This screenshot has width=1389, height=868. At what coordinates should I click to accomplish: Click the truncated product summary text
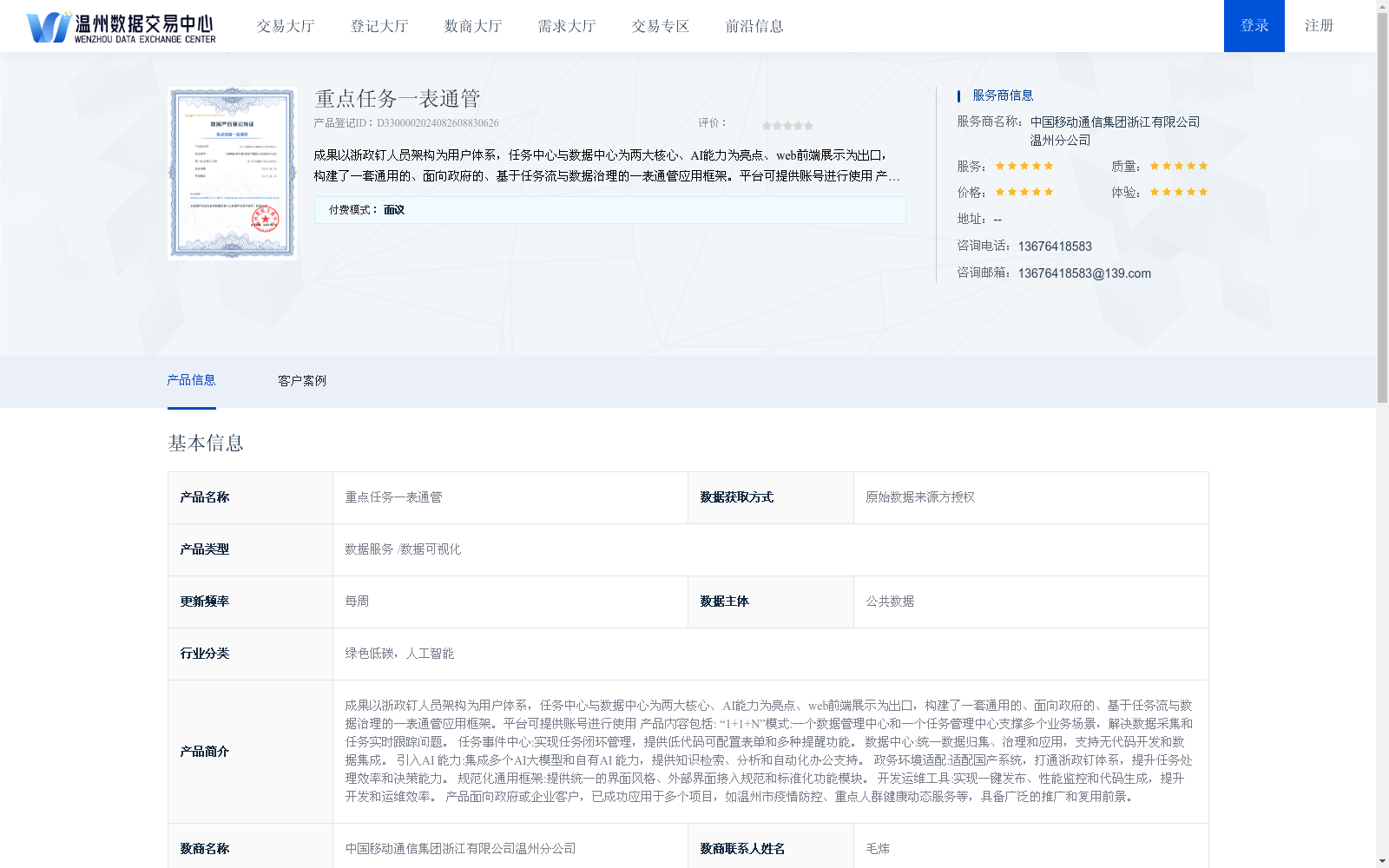tap(607, 166)
